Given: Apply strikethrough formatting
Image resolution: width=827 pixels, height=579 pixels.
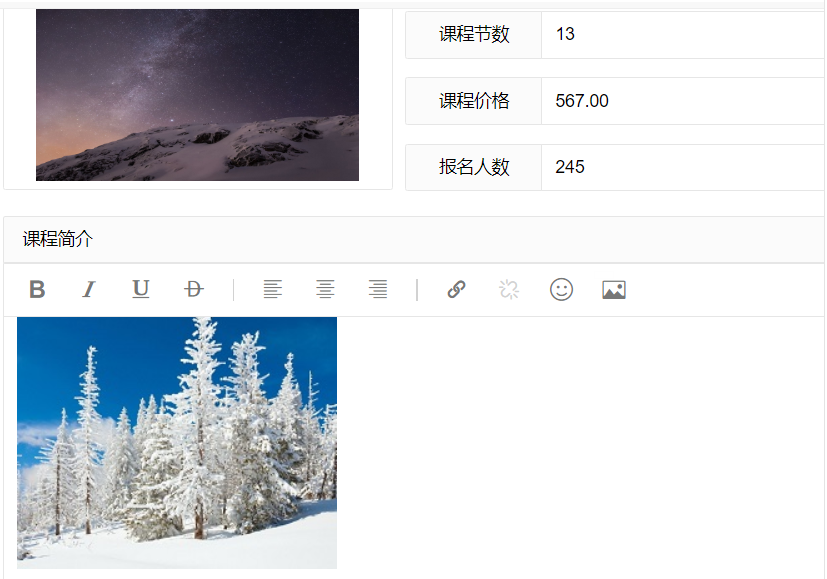Looking at the screenshot, I should 194,290.
